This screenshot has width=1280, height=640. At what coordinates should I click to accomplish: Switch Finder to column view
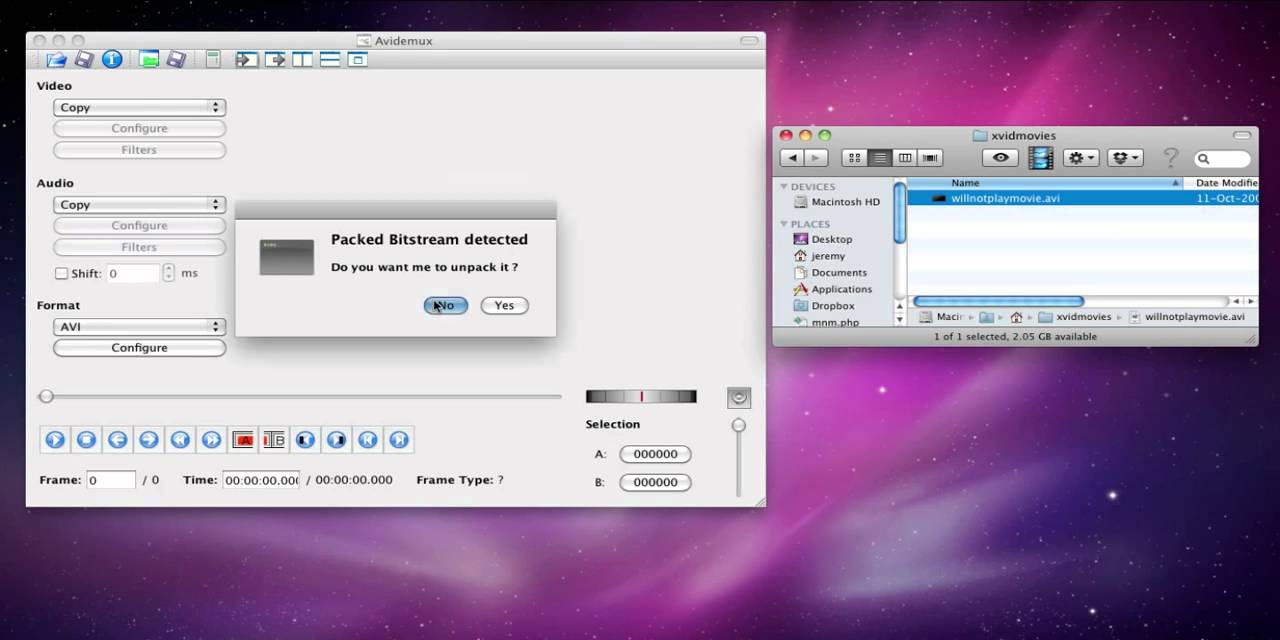[x=905, y=158]
